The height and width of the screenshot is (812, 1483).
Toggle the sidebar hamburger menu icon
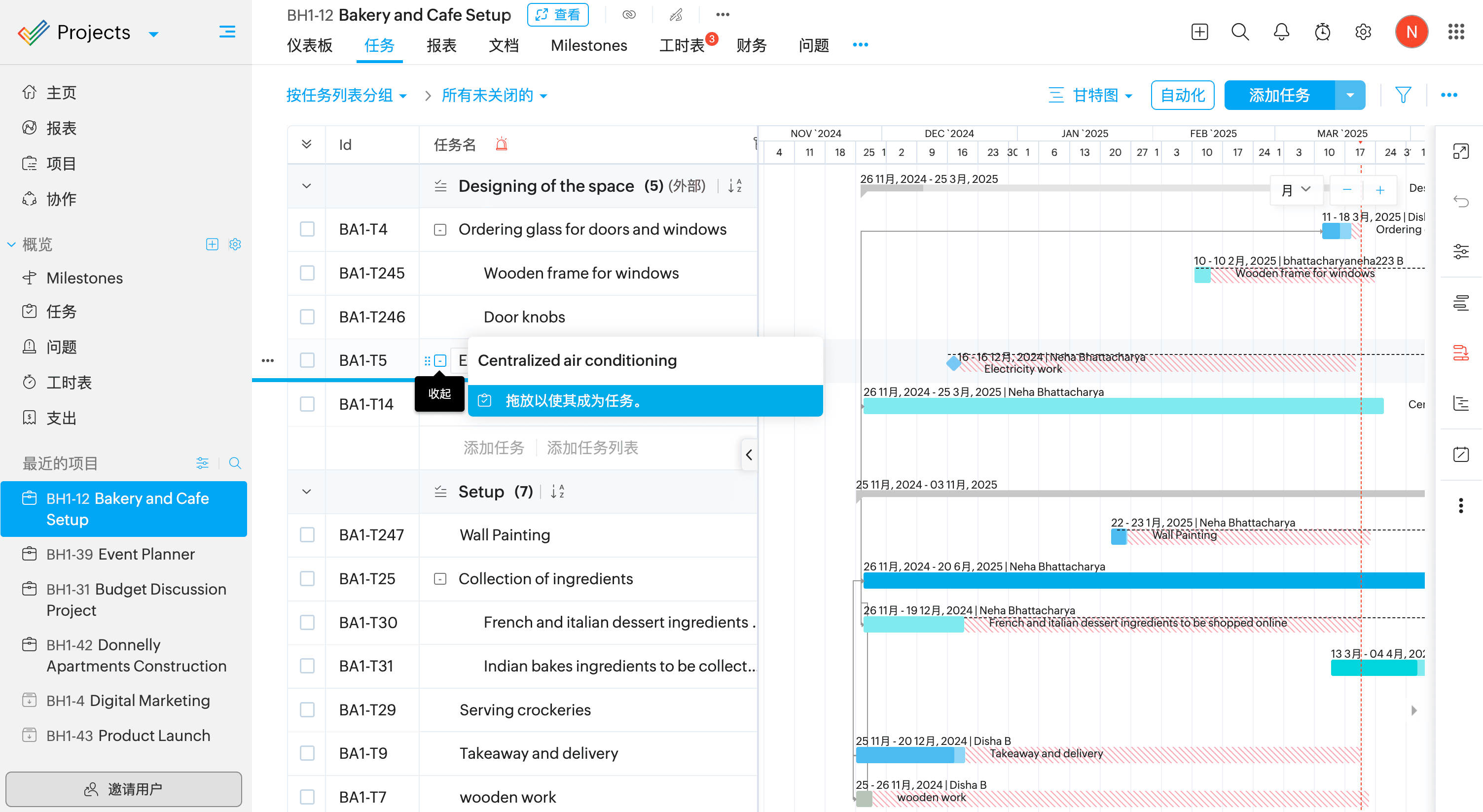[x=227, y=32]
